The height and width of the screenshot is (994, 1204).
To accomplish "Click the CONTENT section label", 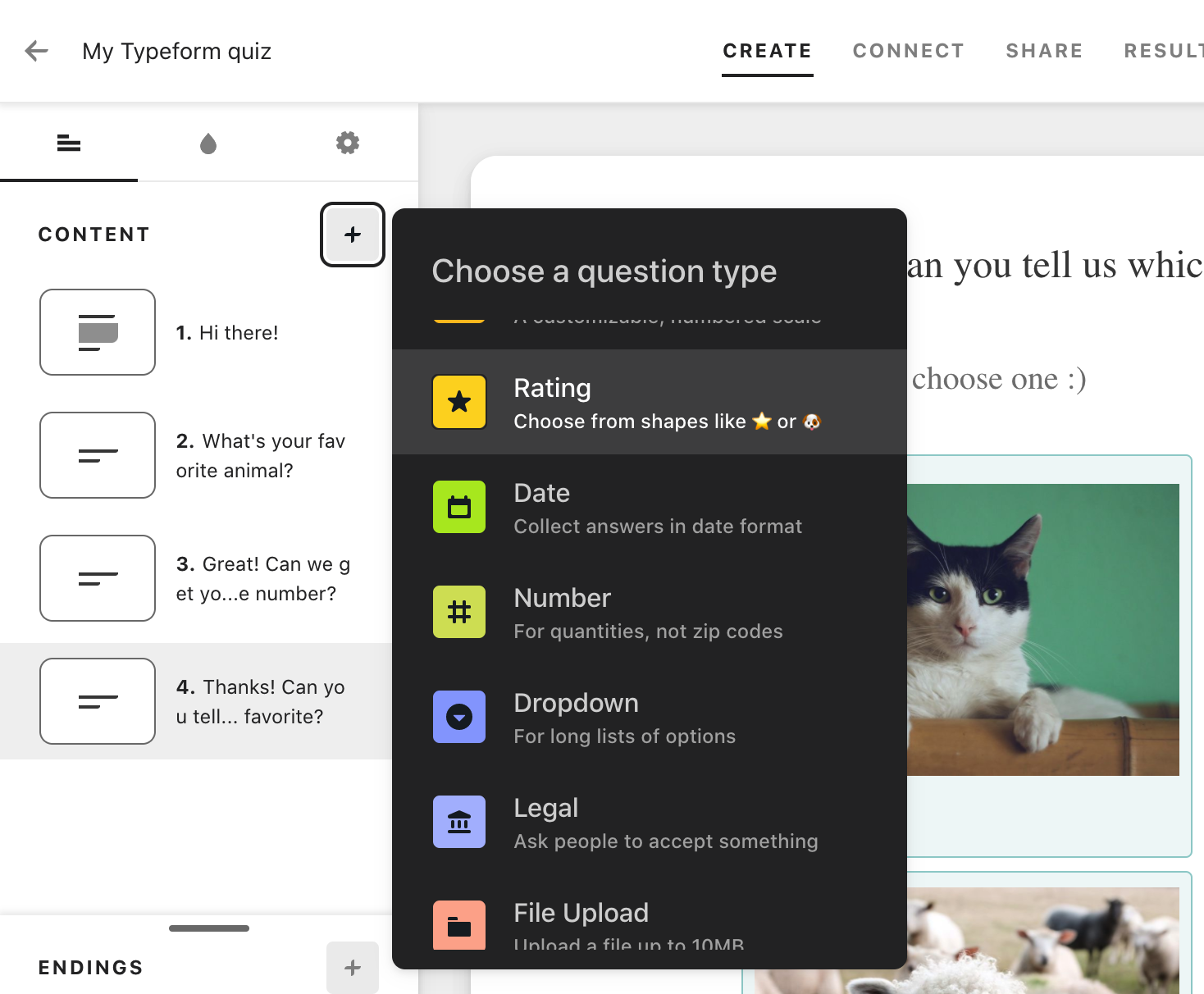I will click(x=94, y=235).
